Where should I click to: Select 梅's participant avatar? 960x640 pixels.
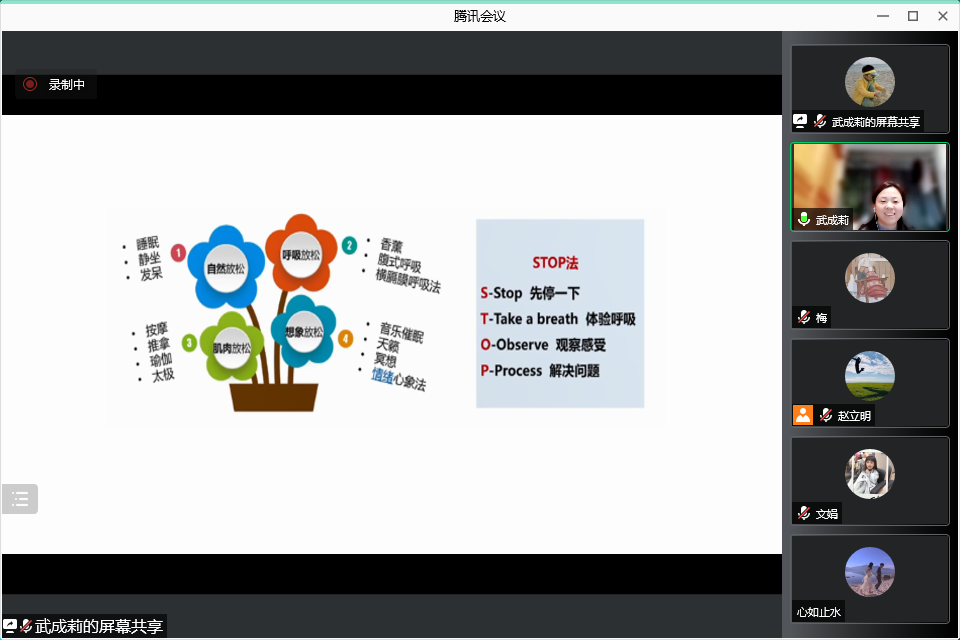pyautogui.click(x=869, y=278)
